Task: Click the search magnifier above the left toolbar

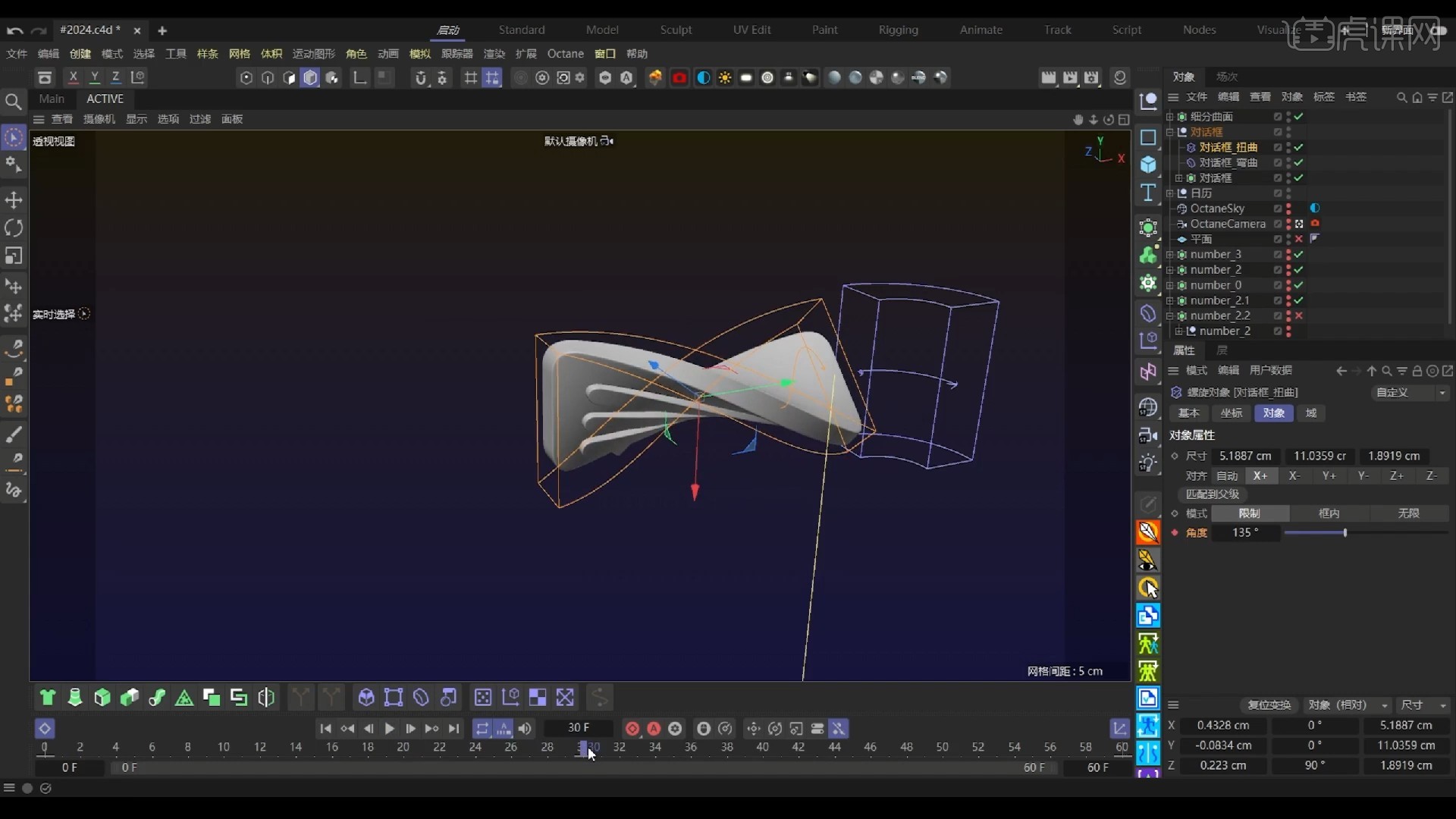Action: (13, 101)
